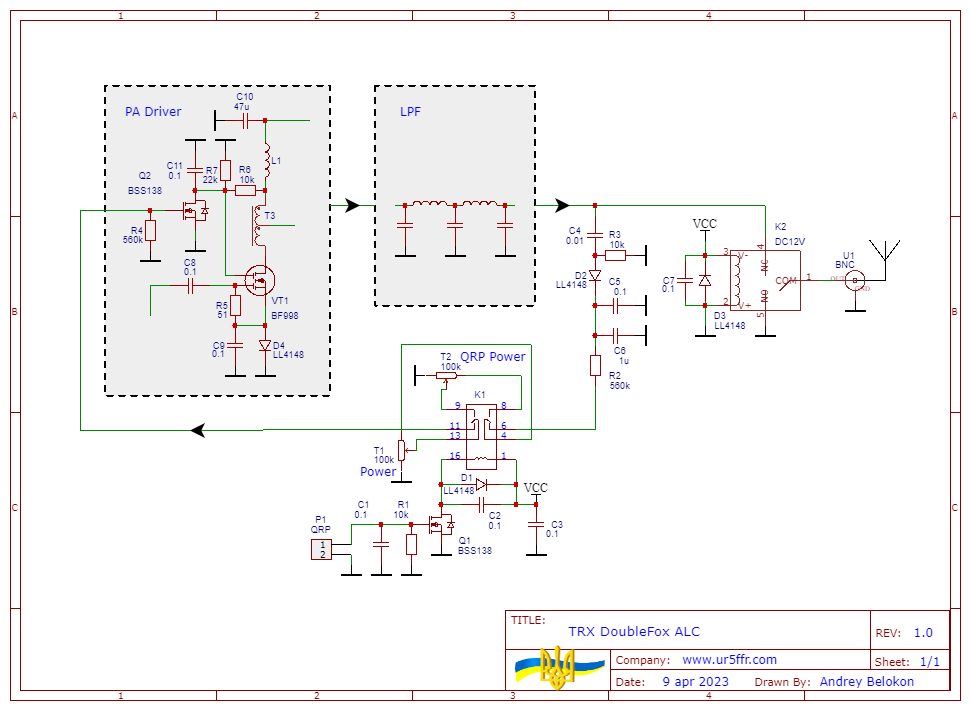Select the antenna symbol beside the BNC connector

click(885, 253)
